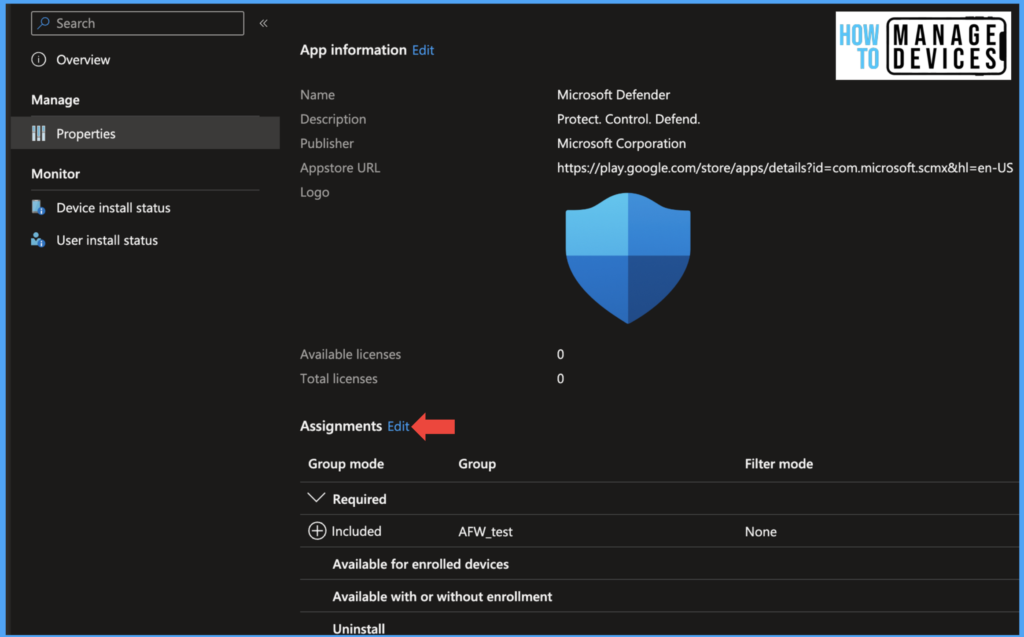This screenshot has width=1024, height=637.
Task: Click the Required group label
Action: (359, 499)
